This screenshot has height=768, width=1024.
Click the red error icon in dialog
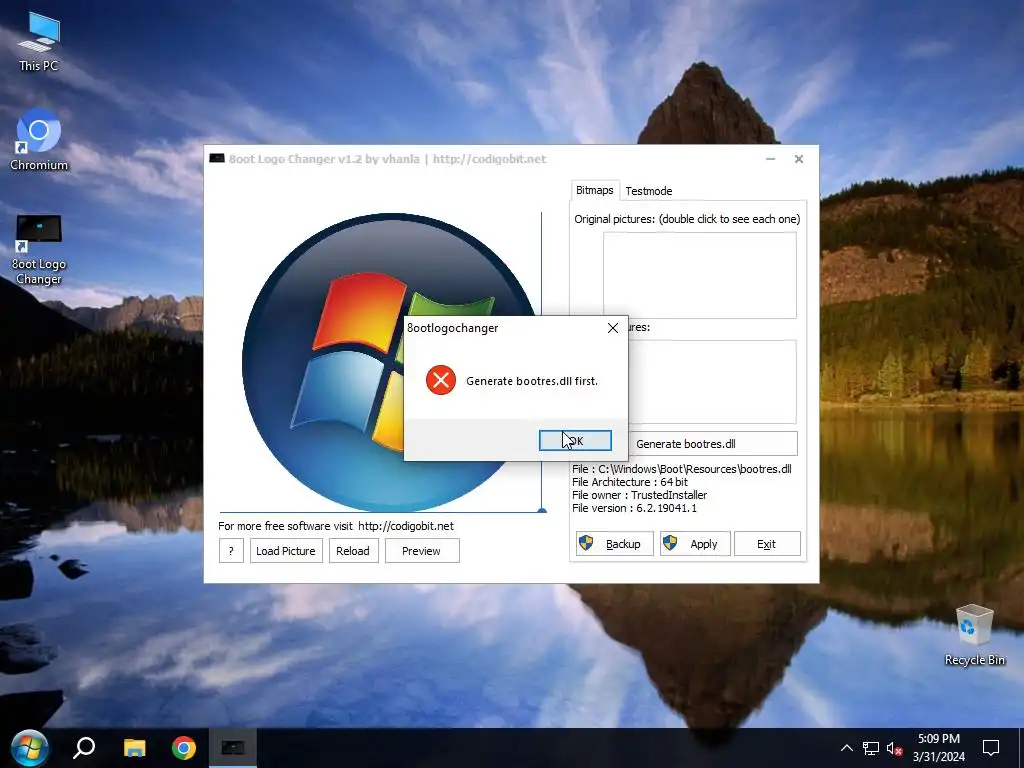[441, 380]
